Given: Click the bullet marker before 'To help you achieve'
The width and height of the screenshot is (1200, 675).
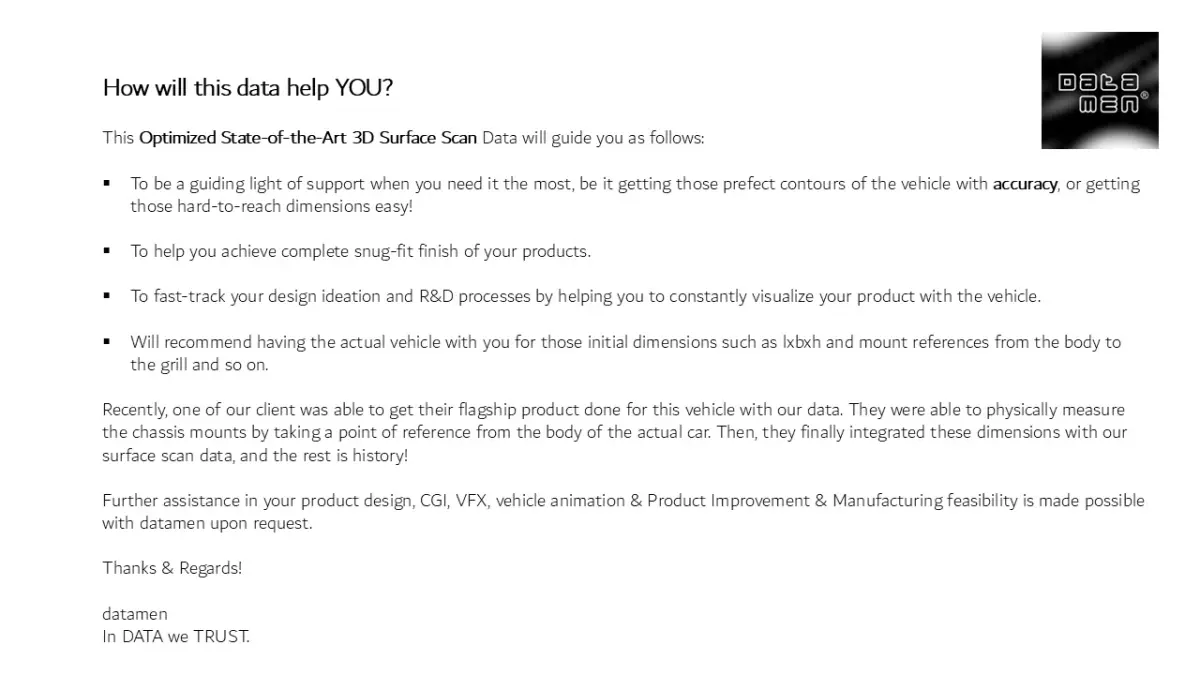Looking at the screenshot, I should click(x=107, y=251).
